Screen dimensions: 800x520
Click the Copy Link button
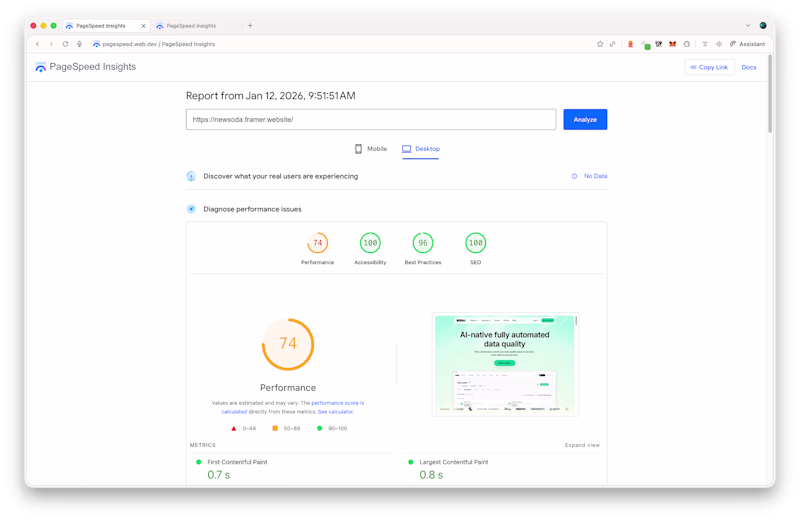(709, 67)
